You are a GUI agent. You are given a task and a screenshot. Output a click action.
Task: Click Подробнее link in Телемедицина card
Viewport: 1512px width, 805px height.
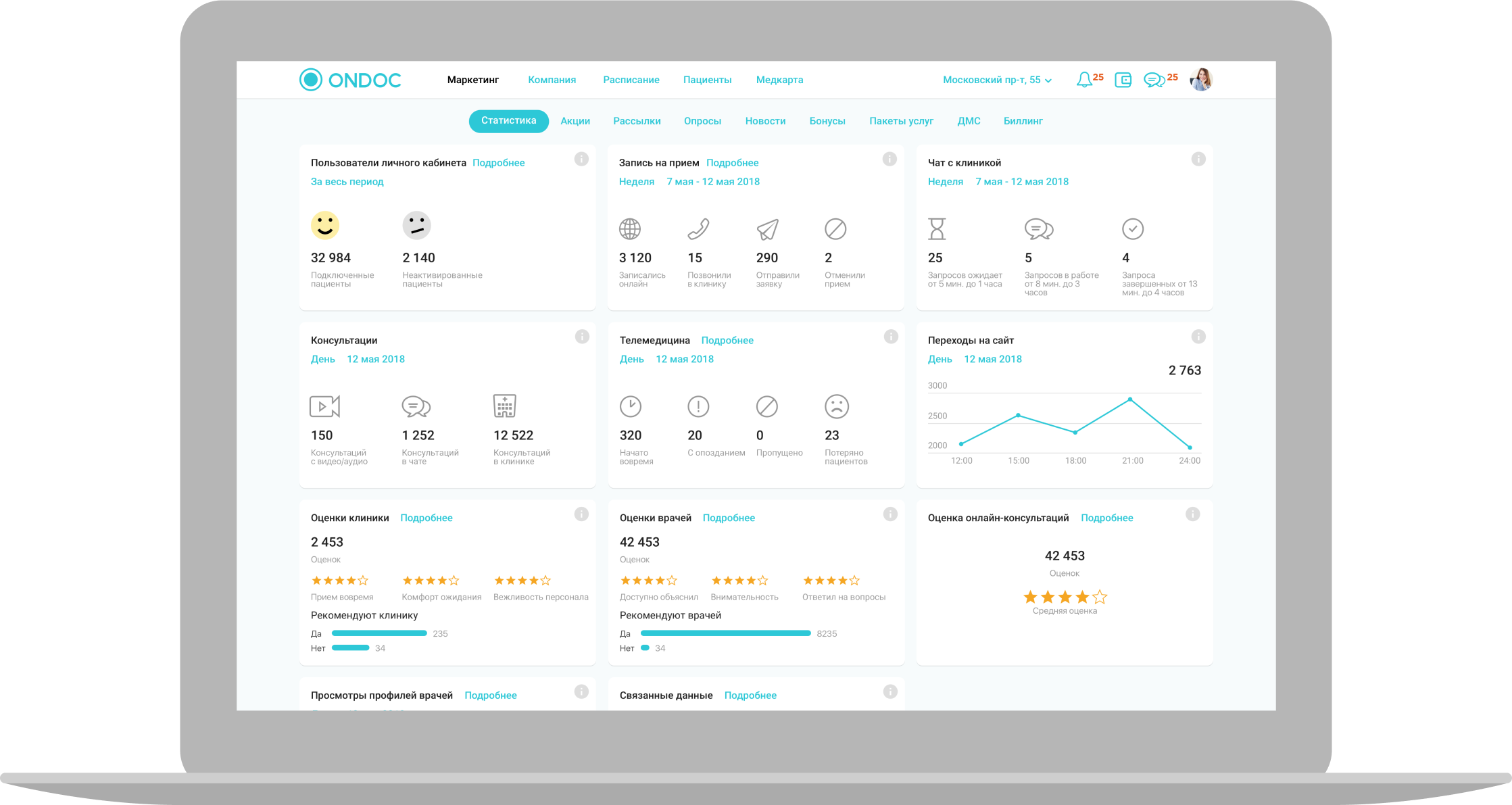pos(727,341)
